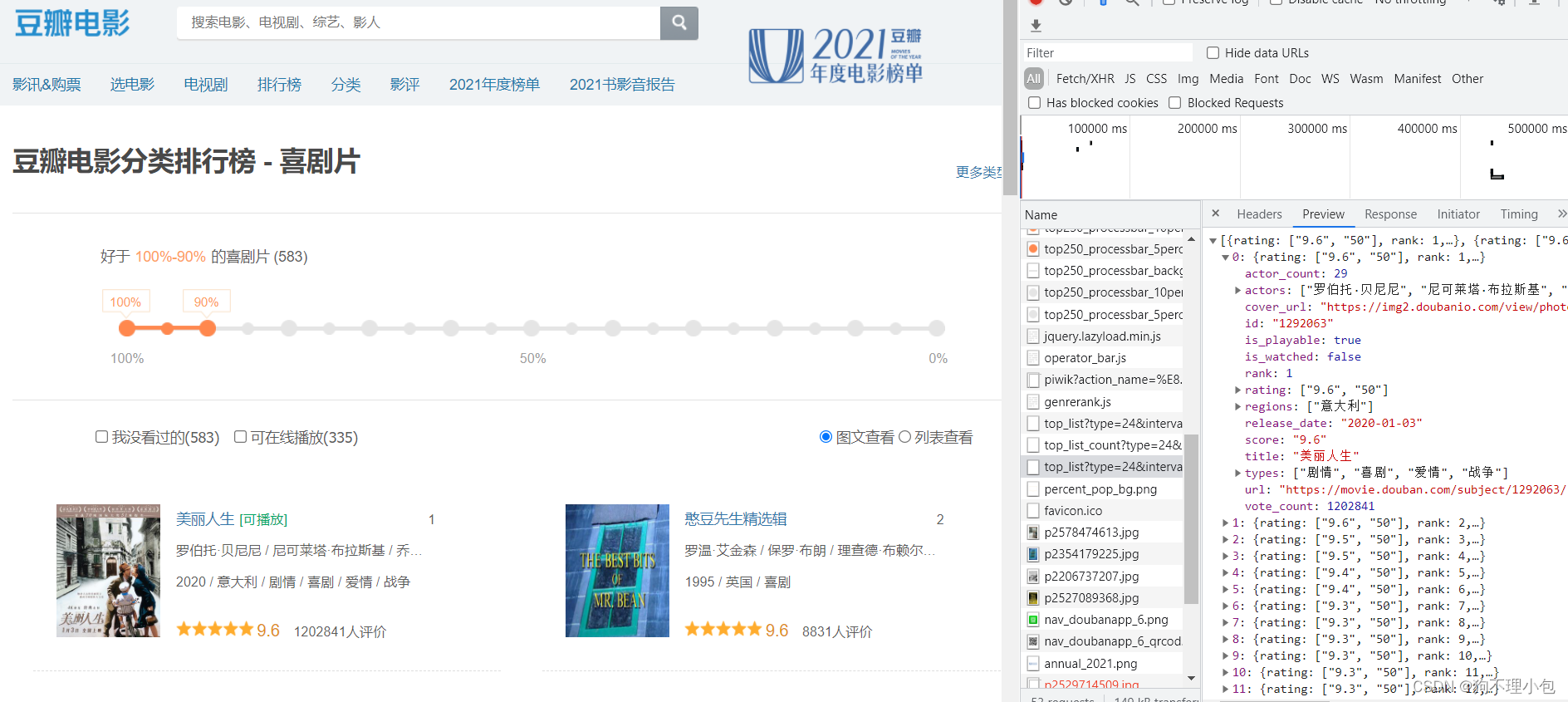Expand the regions array in Preview
1568x702 pixels.
1237,407
